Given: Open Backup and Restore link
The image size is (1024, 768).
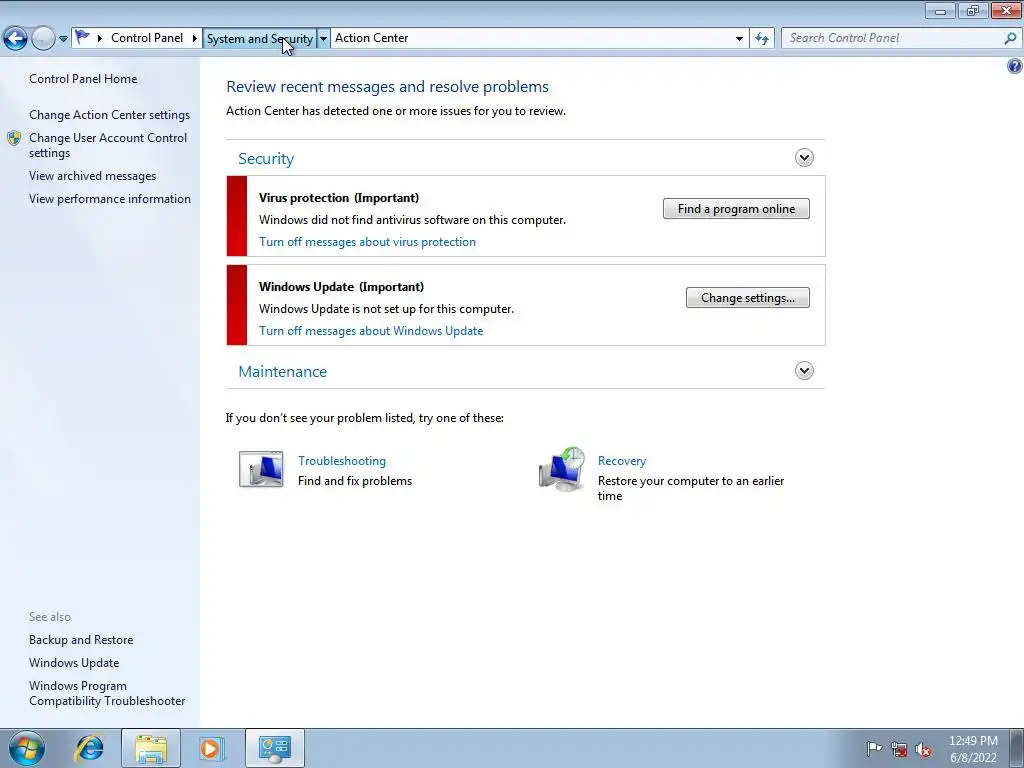Looking at the screenshot, I should (x=81, y=640).
